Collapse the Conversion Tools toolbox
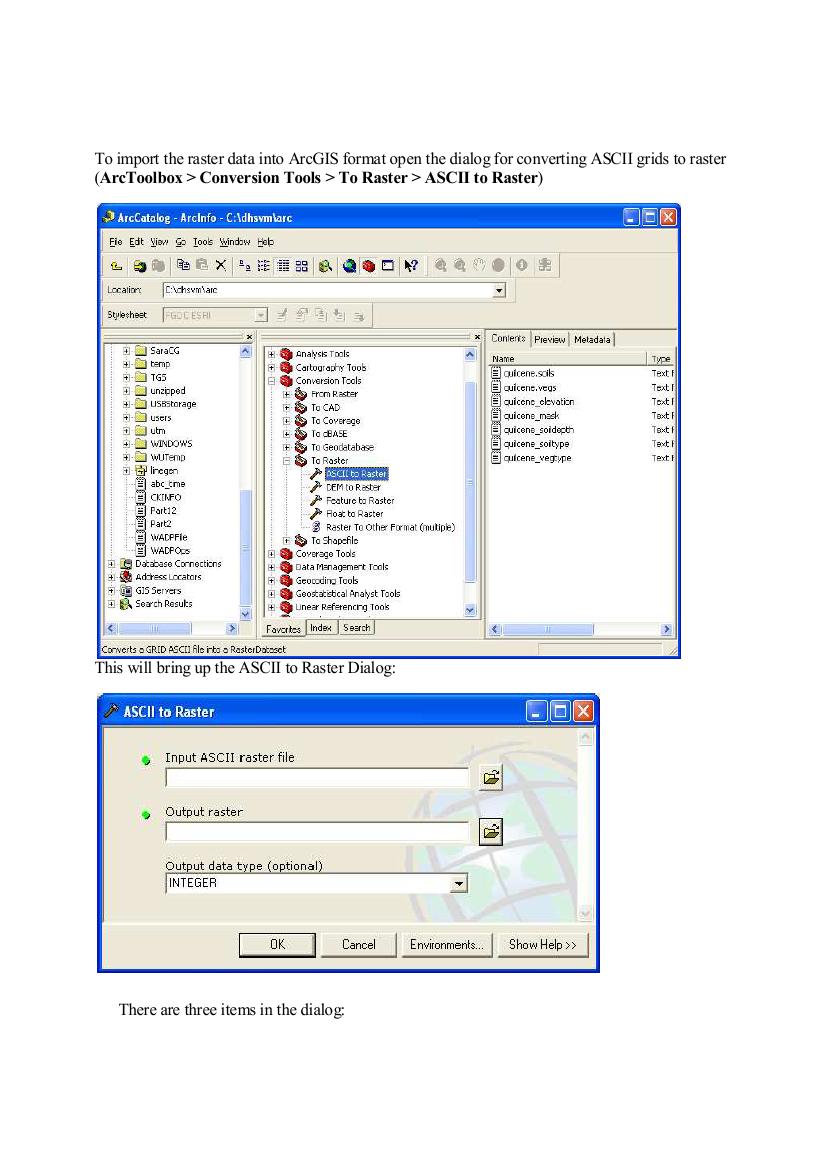This screenshot has width=826, height=1169. [x=271, y=381]
